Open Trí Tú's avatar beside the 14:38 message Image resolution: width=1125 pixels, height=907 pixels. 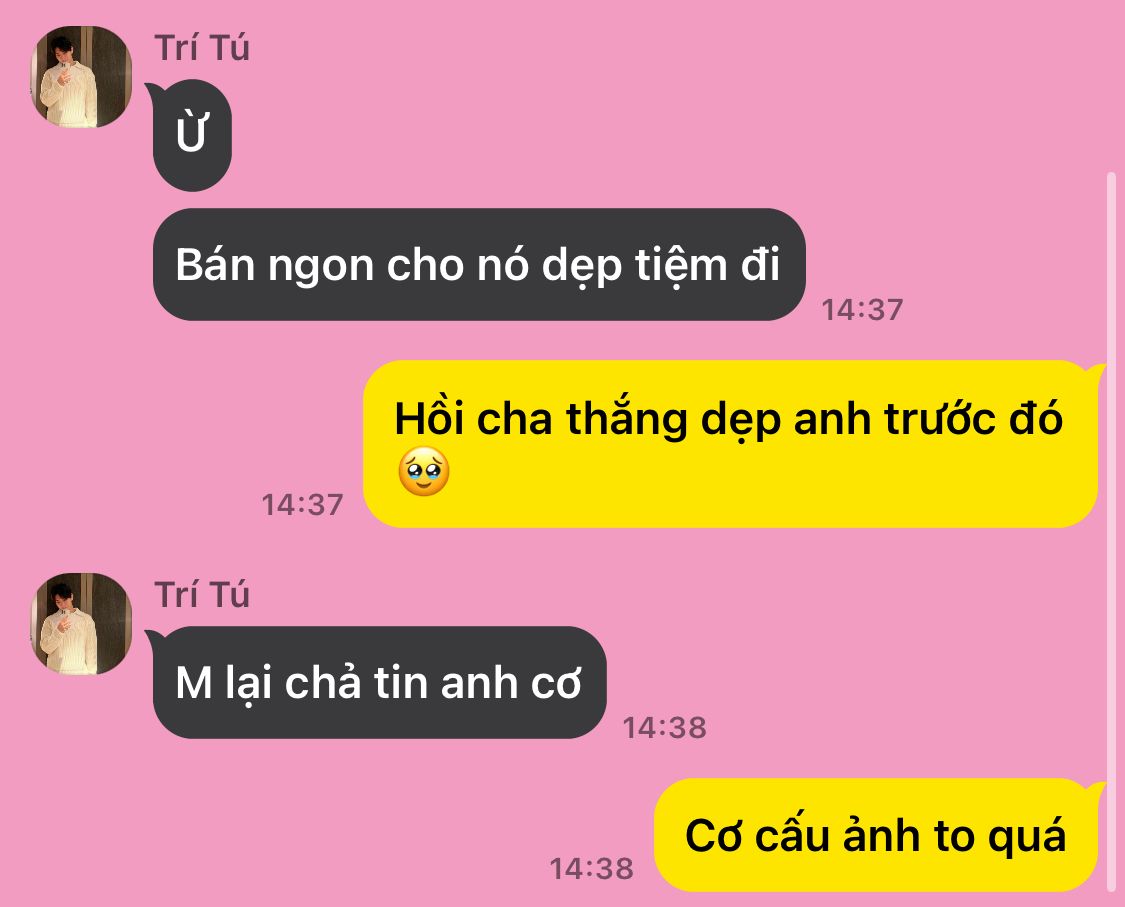(x=81, y=624)
